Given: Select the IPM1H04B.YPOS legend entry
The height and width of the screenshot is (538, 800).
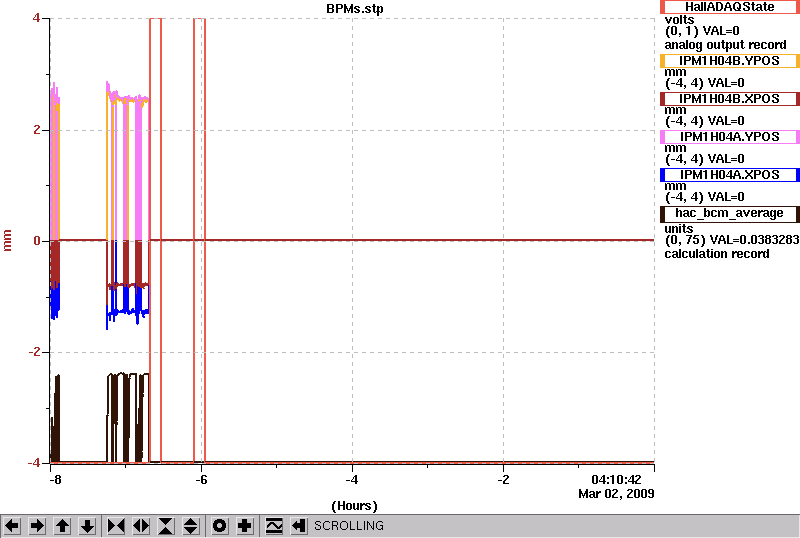Looking at the screenshot, I should 730,61.
